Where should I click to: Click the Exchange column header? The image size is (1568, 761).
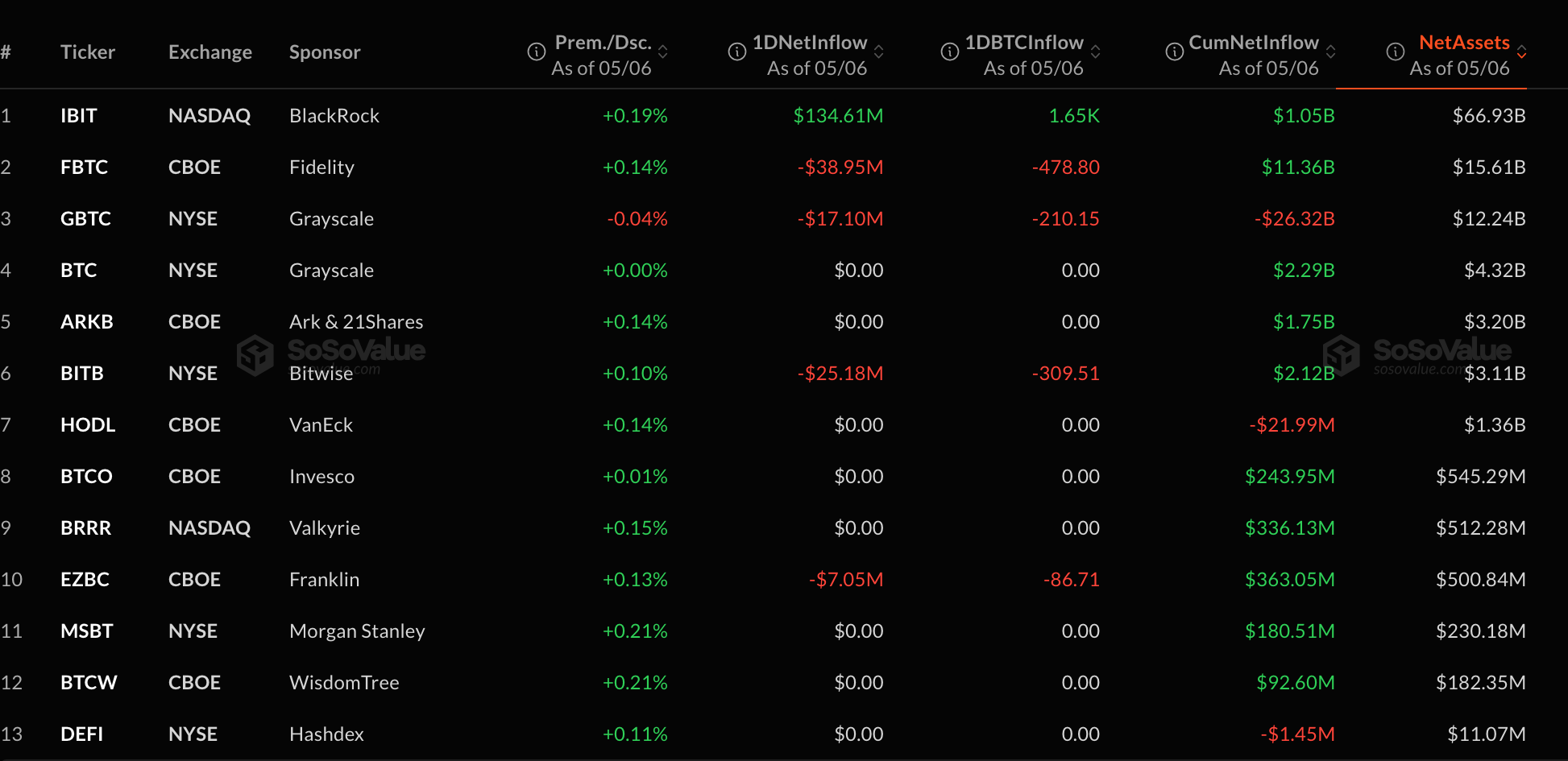[210, 52]
